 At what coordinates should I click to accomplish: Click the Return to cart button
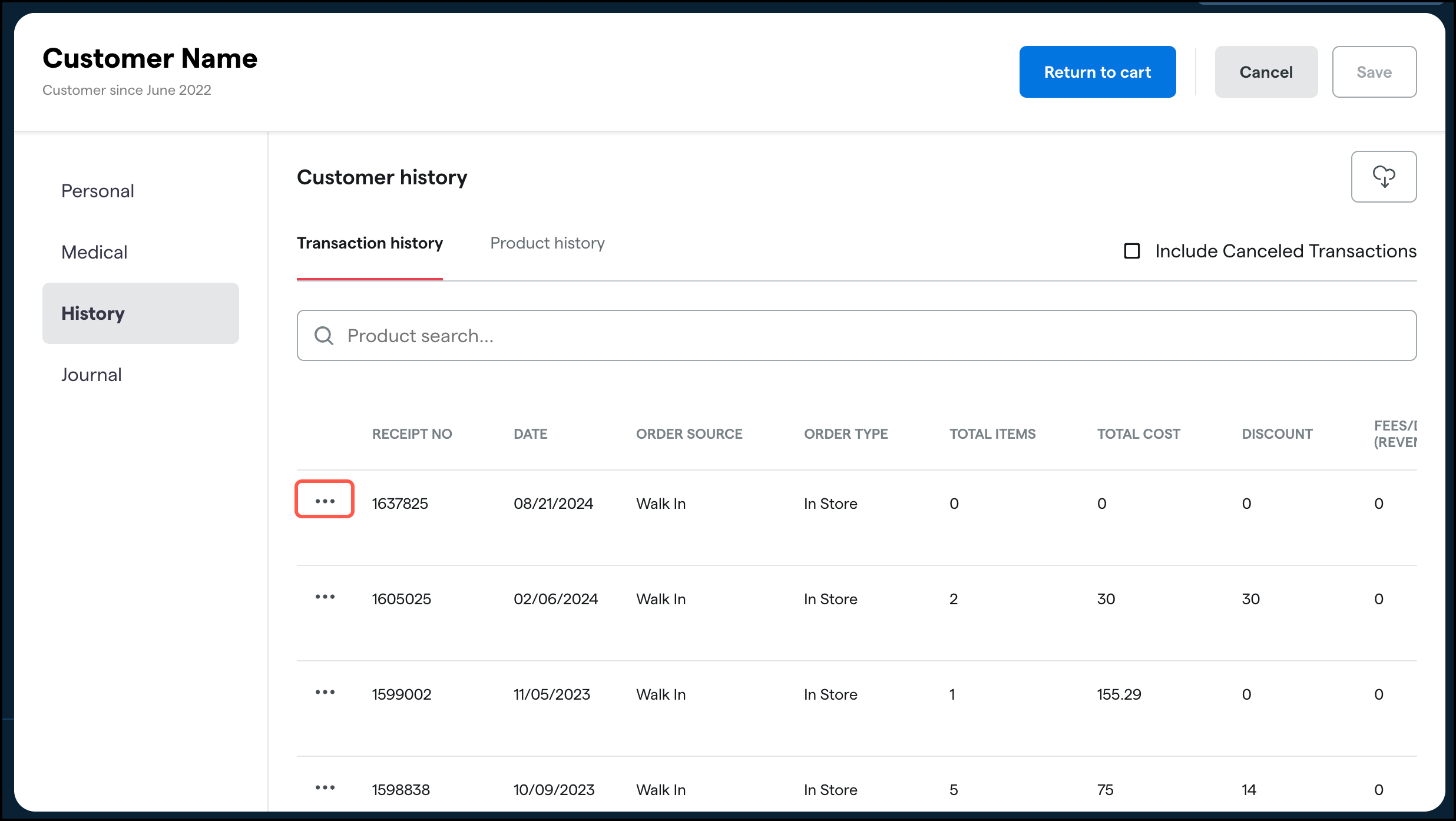[x=1097, y=72]
